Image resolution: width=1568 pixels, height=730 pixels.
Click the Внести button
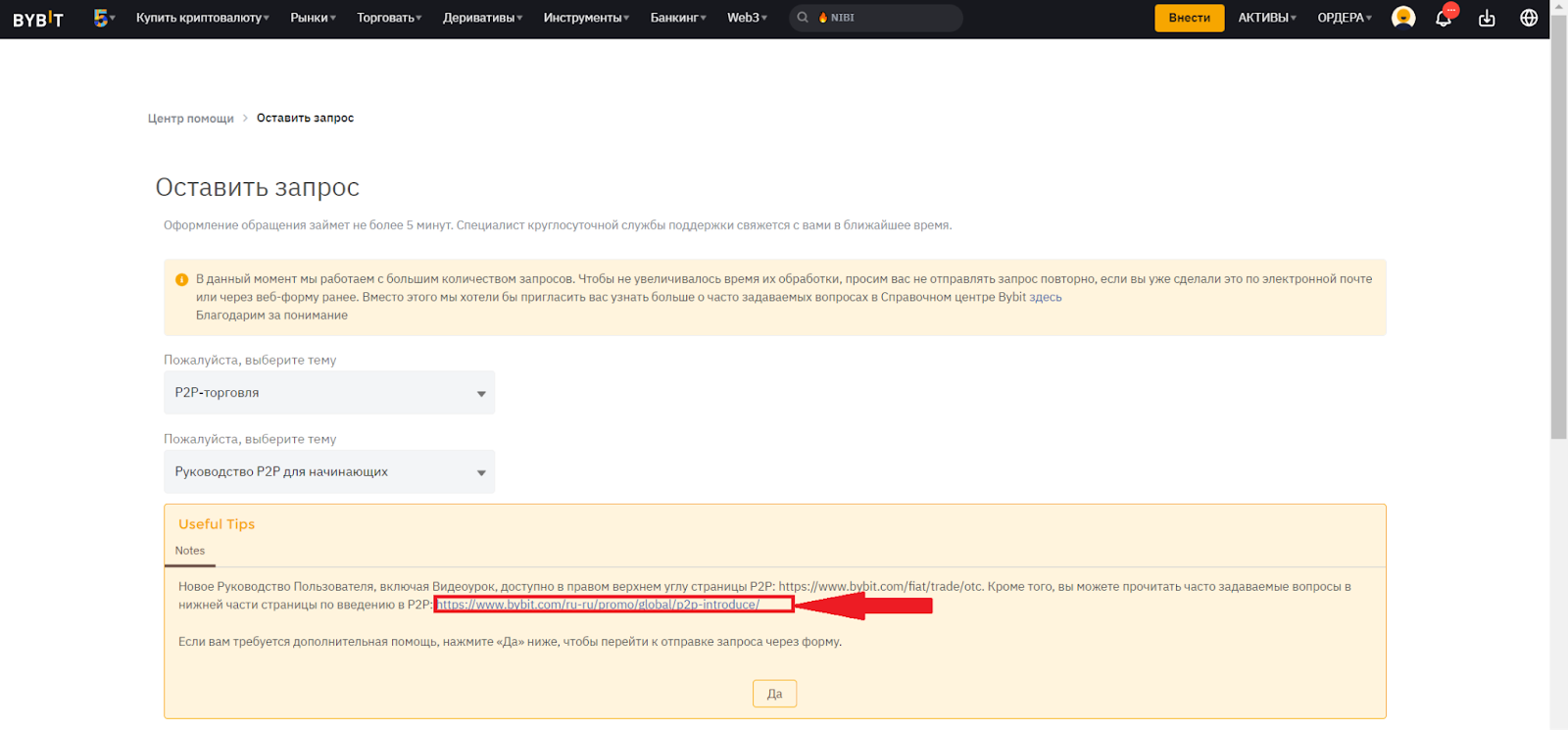pos(1190,18)
